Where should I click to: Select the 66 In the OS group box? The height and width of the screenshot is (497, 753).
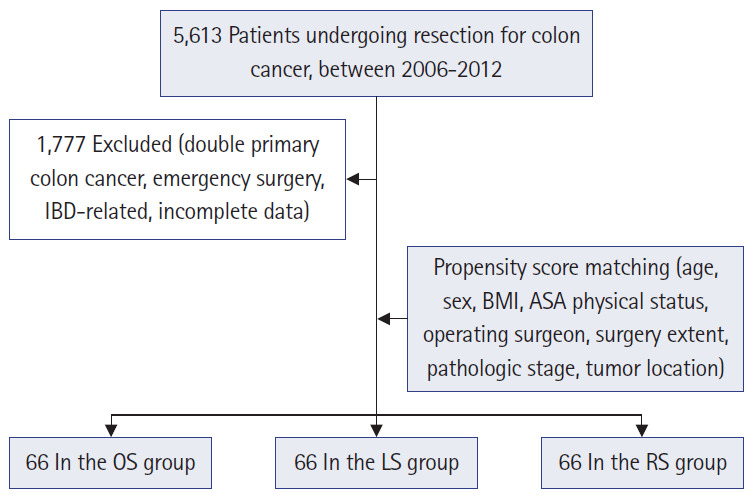point(110,462)
